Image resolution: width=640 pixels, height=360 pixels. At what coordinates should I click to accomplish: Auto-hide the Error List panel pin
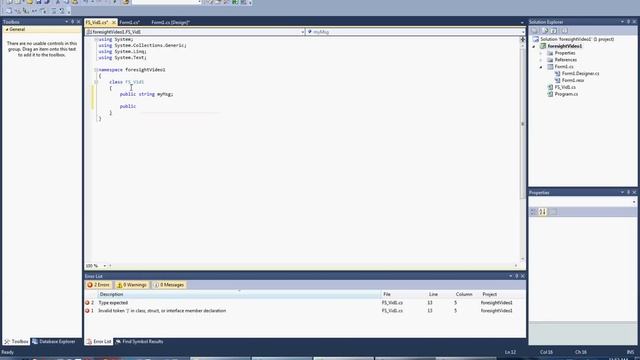[x=517, y=276]
